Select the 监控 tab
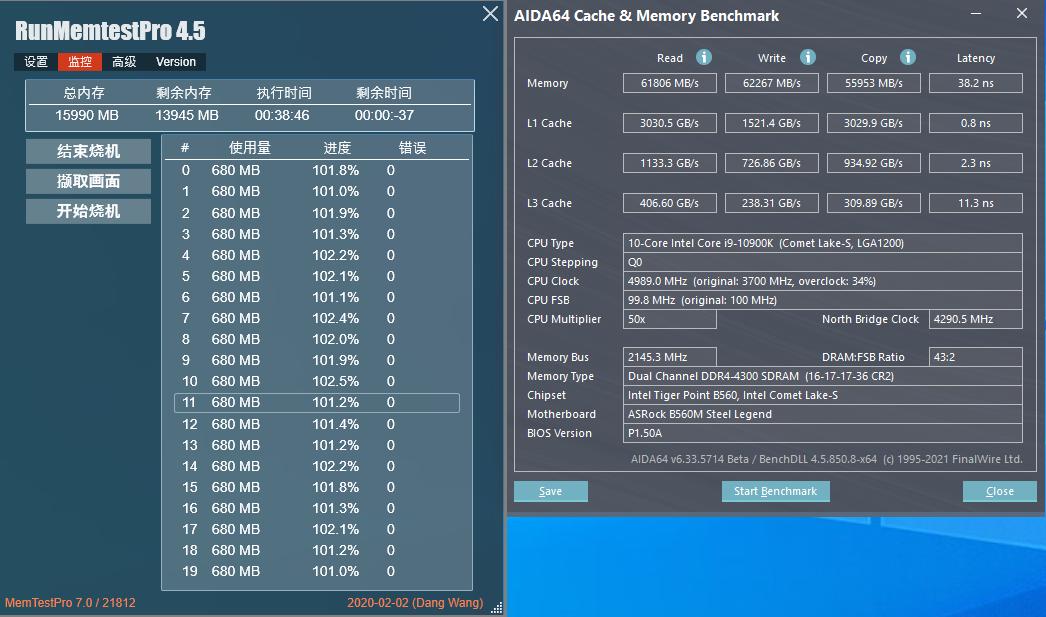This screenshot has height=617, width=1046. click(x=78, y=61)
